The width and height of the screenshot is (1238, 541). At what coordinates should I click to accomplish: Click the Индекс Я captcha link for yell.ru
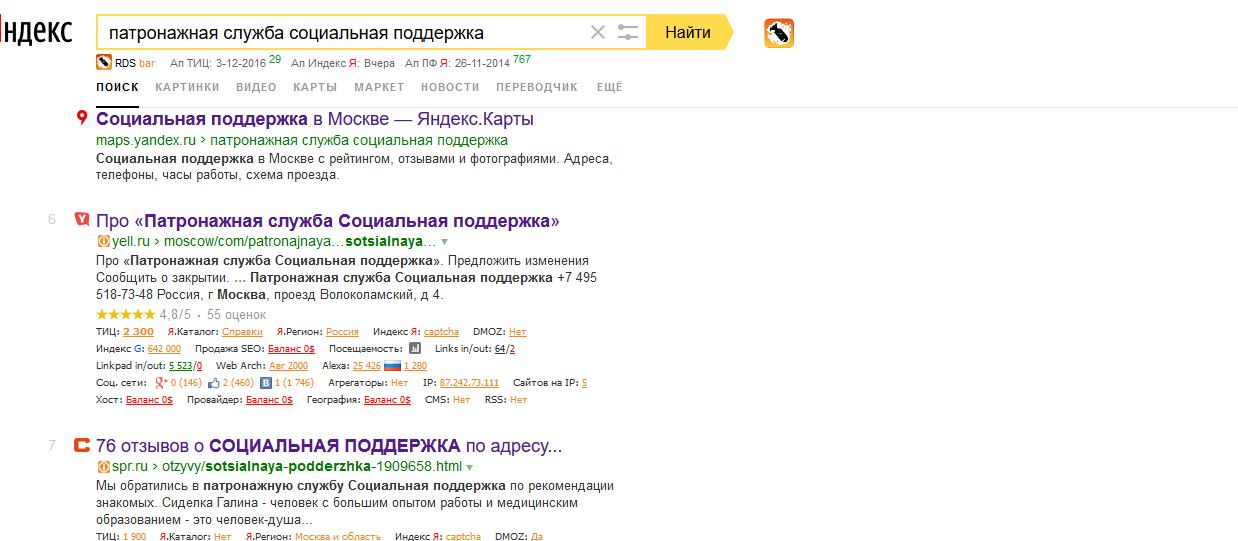point(441,331)
